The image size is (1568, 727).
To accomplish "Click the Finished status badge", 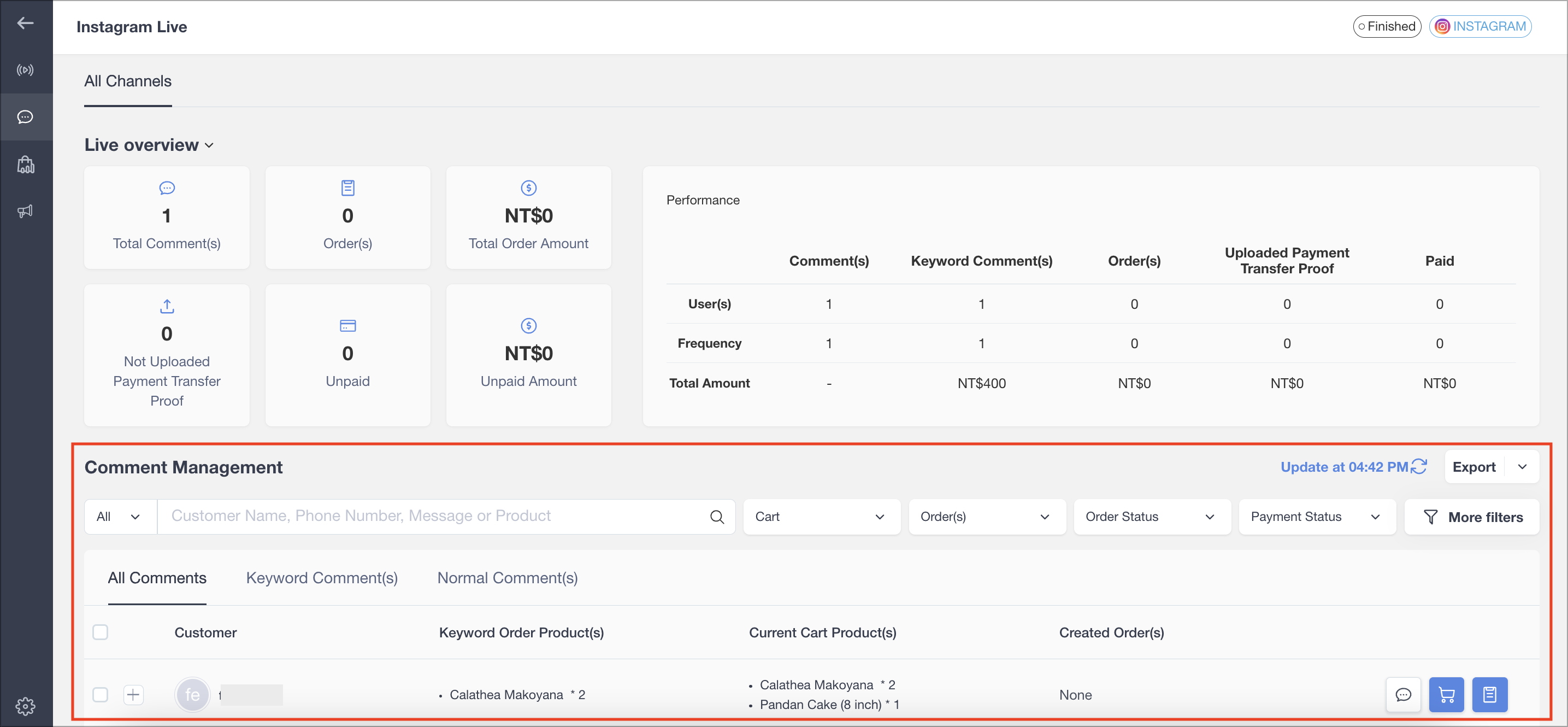I will click(1387, 26).
